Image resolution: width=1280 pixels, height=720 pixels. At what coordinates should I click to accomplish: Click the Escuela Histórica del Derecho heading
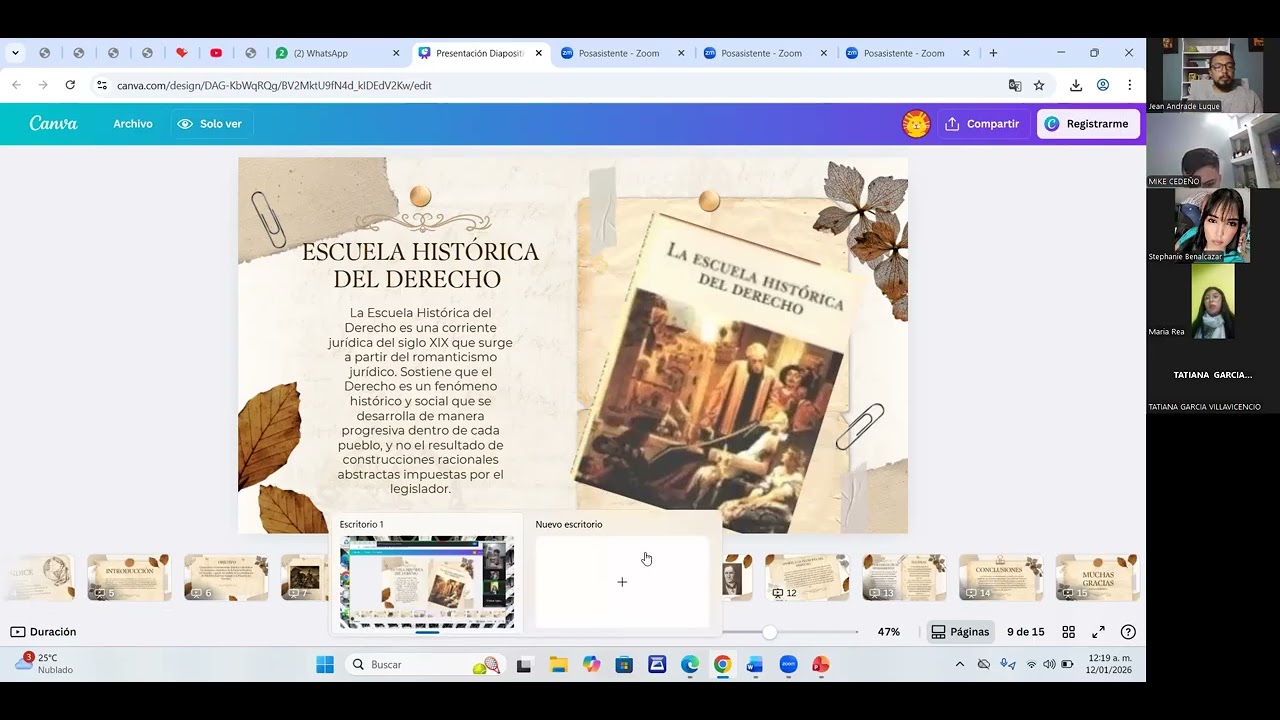pyautogui.click(x=420, y=264)
